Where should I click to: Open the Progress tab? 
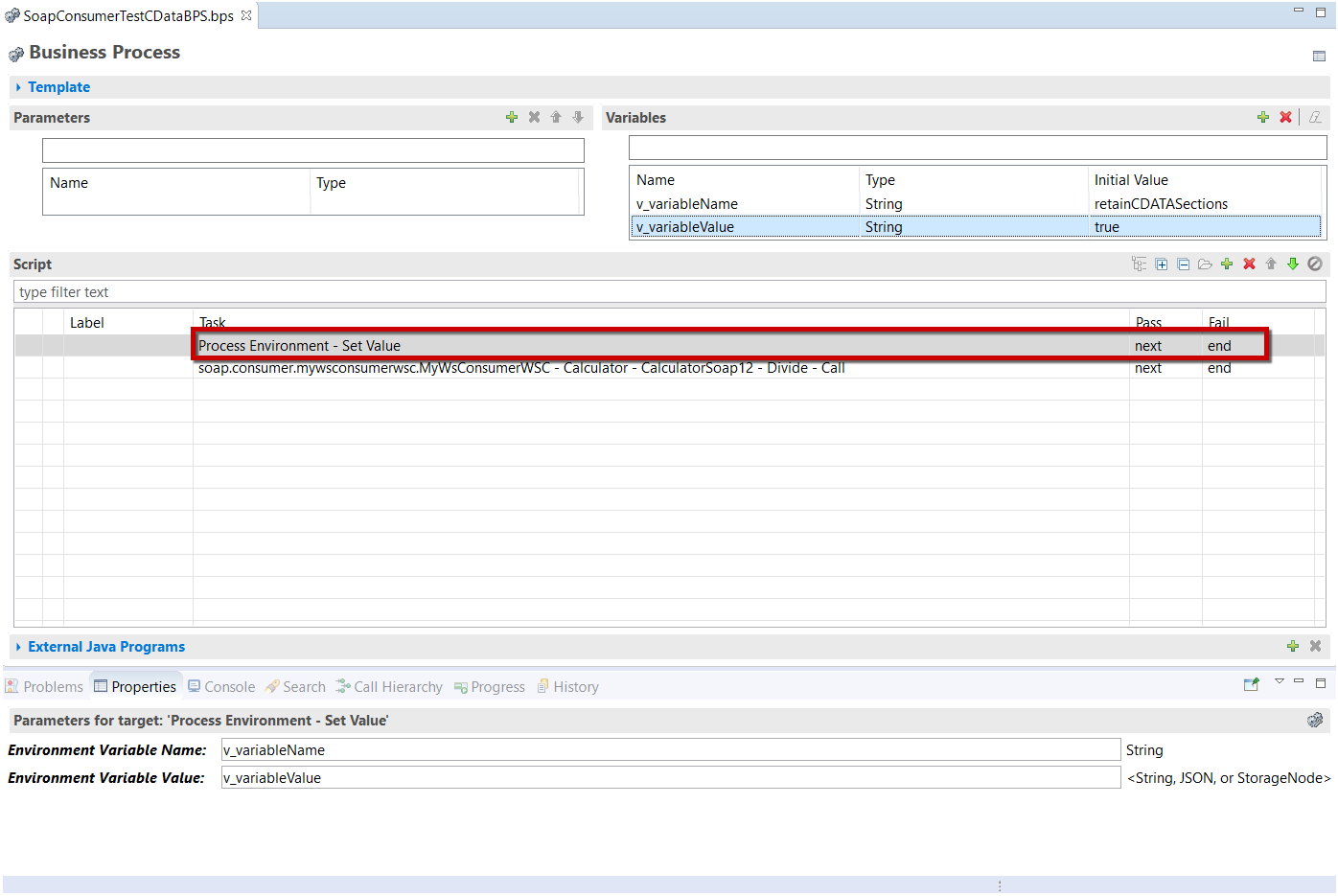[490, 686]
